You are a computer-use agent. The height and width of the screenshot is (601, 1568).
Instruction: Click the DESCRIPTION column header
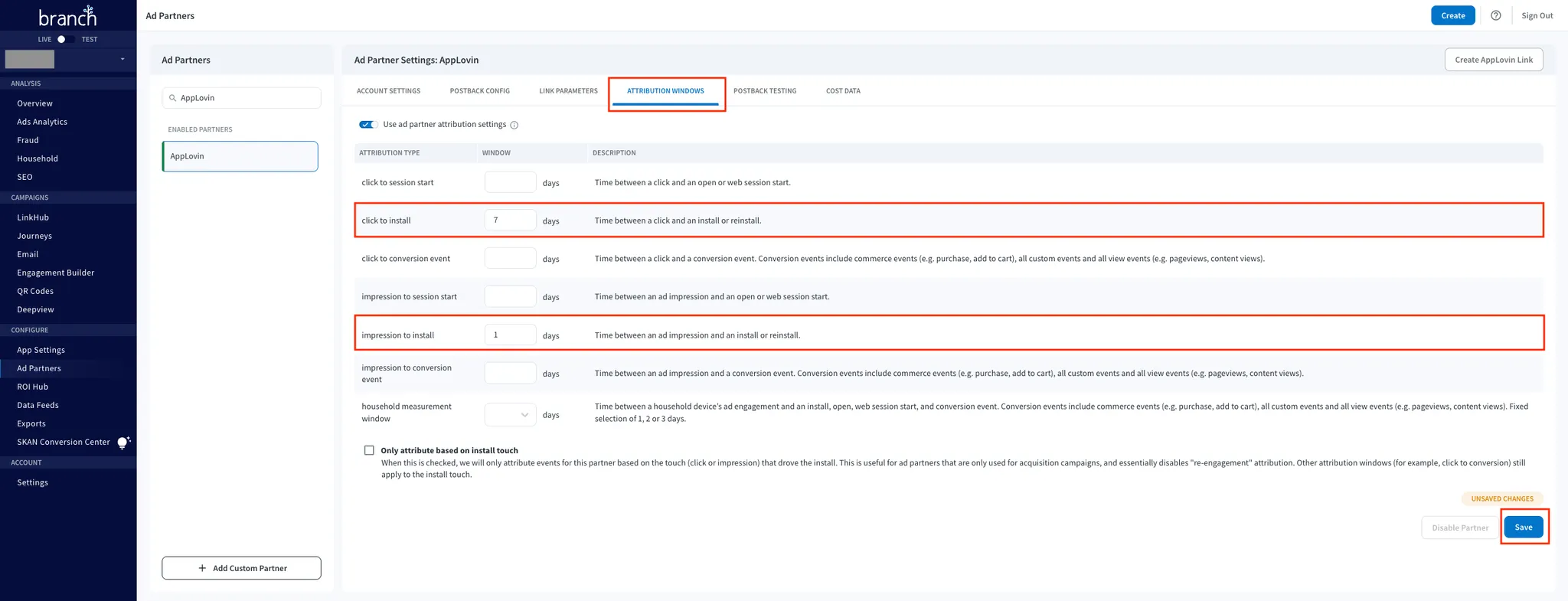point(614,153)
